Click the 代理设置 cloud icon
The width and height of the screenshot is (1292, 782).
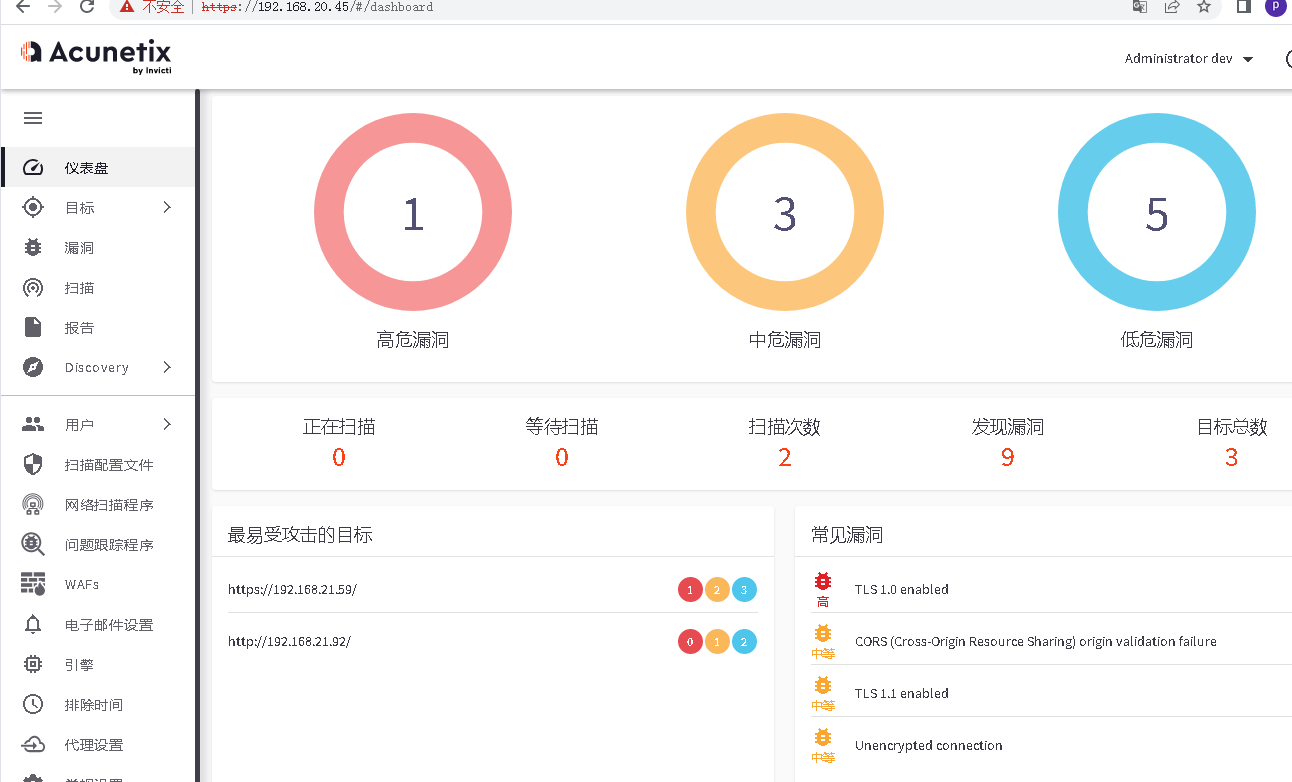click(x=33, y=745)
